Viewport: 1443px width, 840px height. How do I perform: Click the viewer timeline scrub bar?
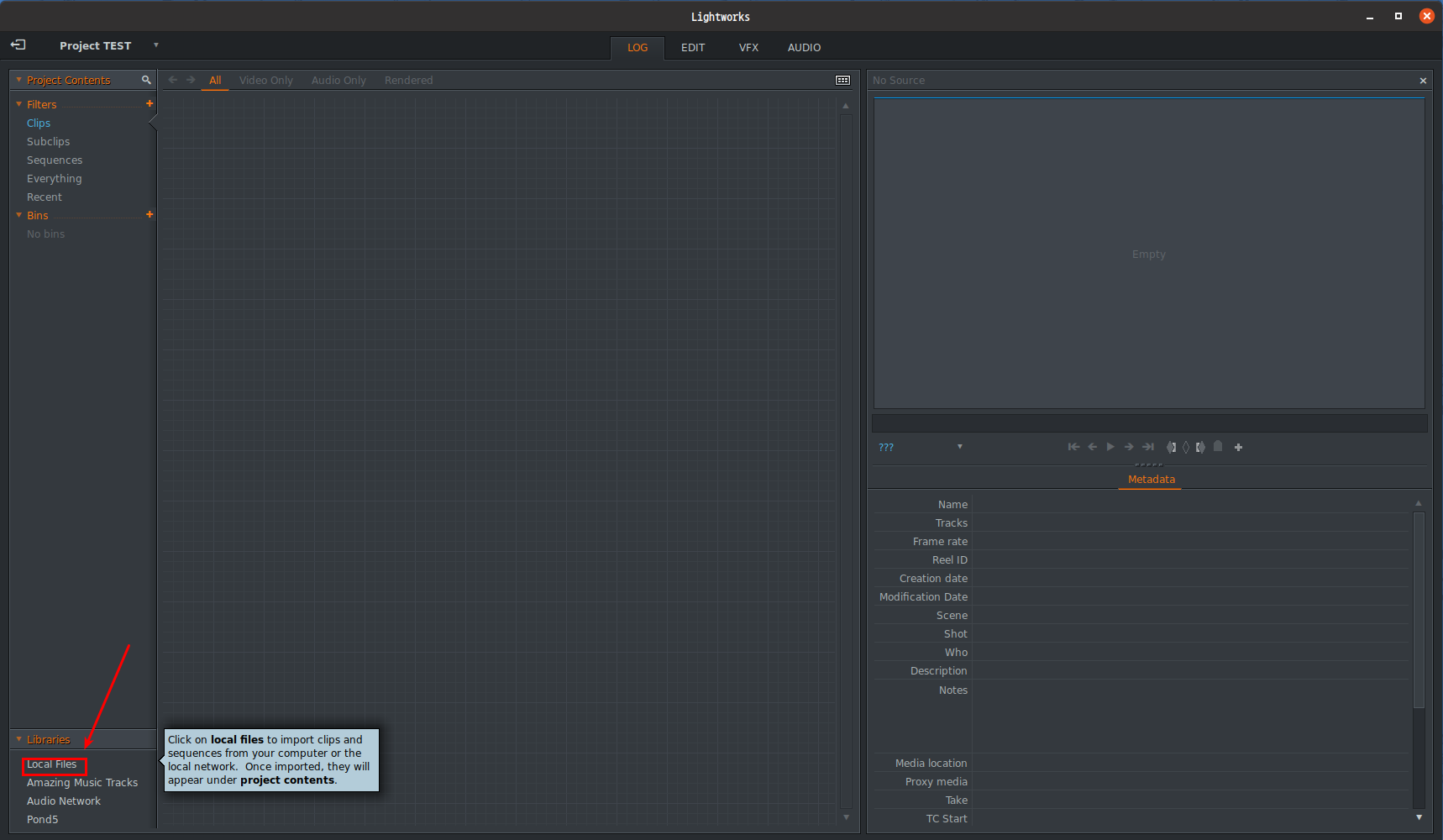[x=1149, y=423]
